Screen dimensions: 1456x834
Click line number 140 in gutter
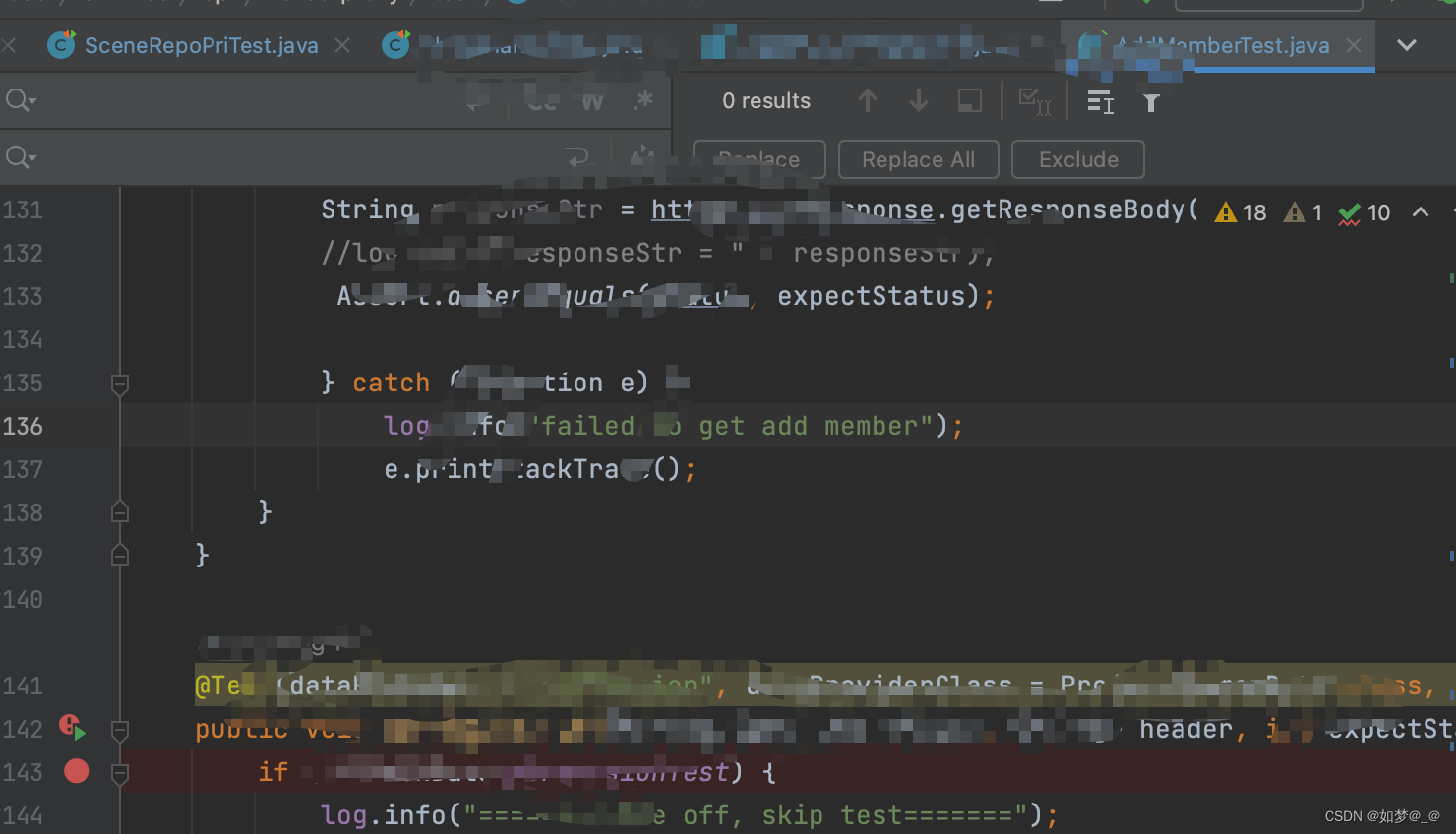pyautogui.click(x=23, y=599)
